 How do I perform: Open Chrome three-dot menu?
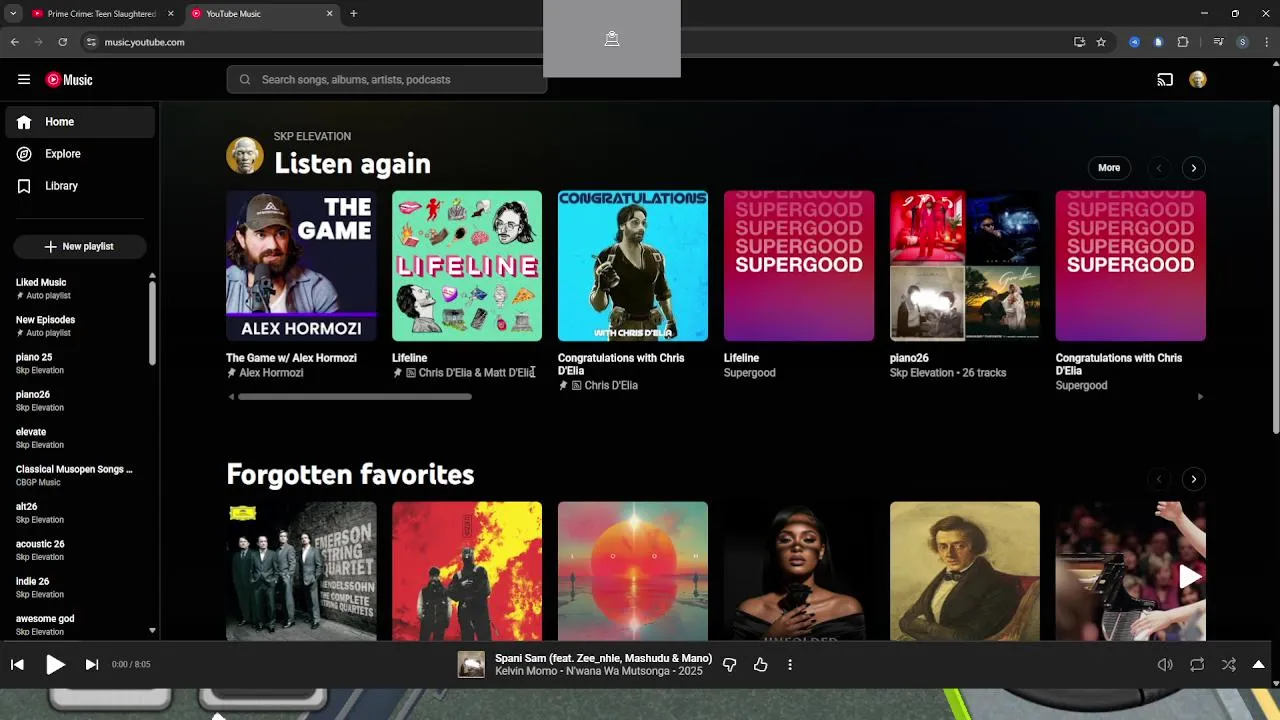(1266, 42)
